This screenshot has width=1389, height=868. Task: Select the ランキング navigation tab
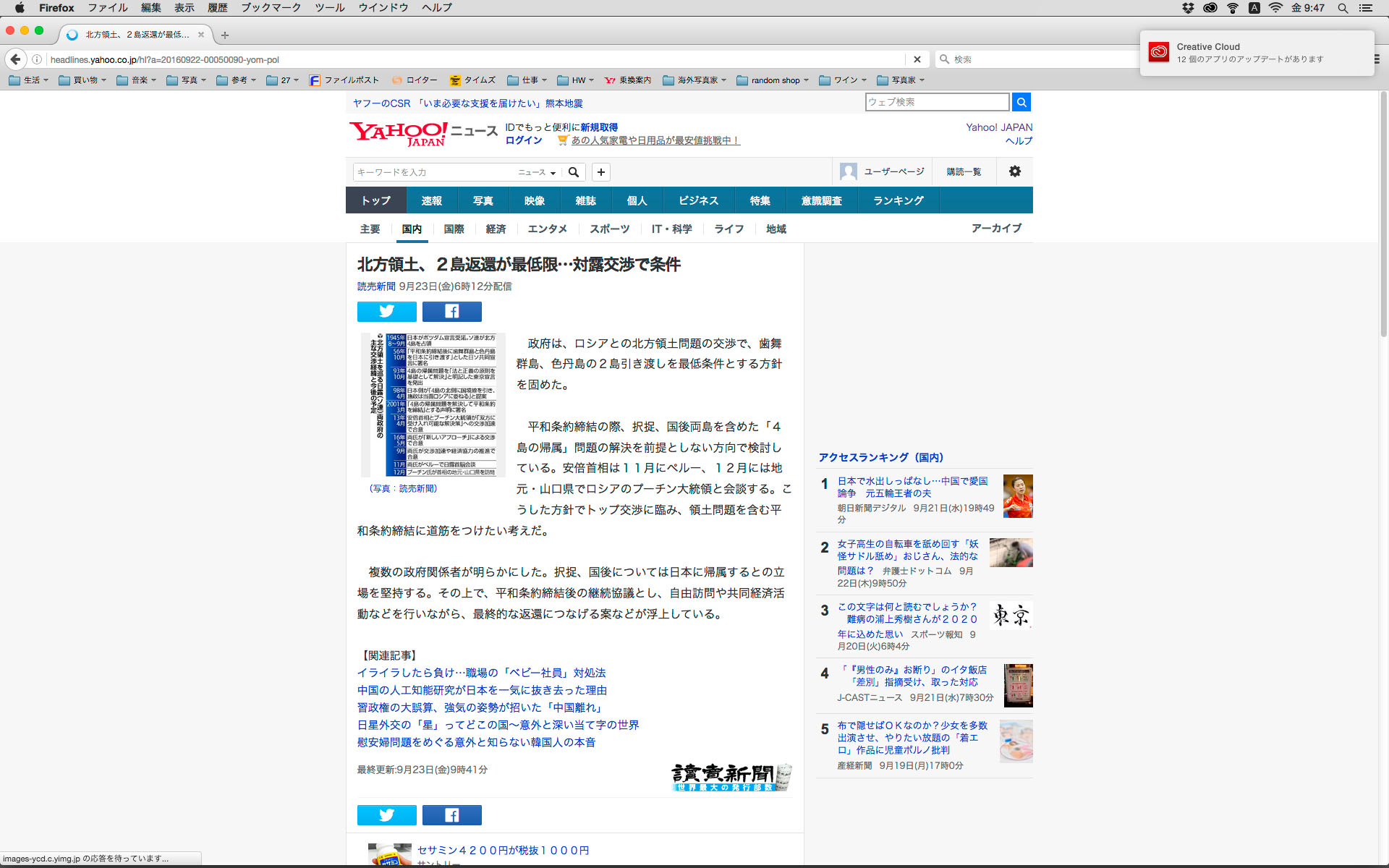point(898,200)
